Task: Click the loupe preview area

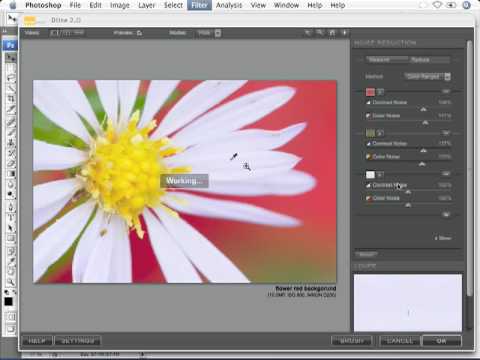Action: 408,303
